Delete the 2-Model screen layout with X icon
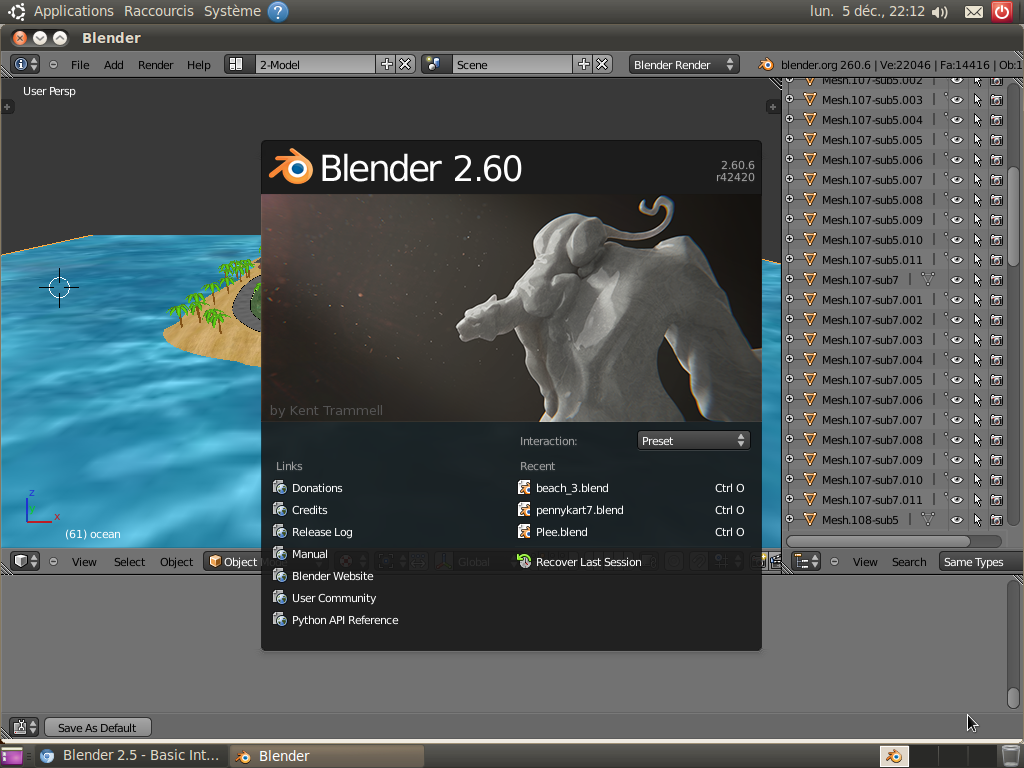The image size is (1024, 768). coord(405,64)
